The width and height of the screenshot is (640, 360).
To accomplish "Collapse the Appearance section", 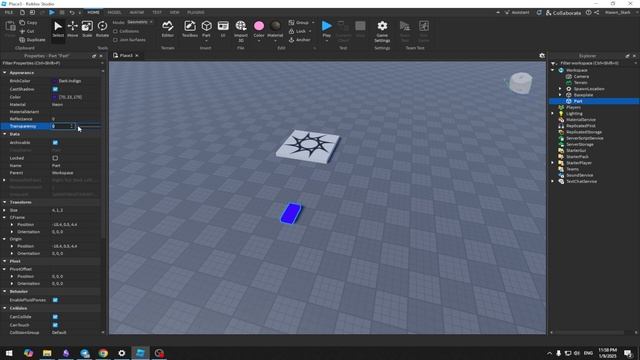I will tap(4, 73).
